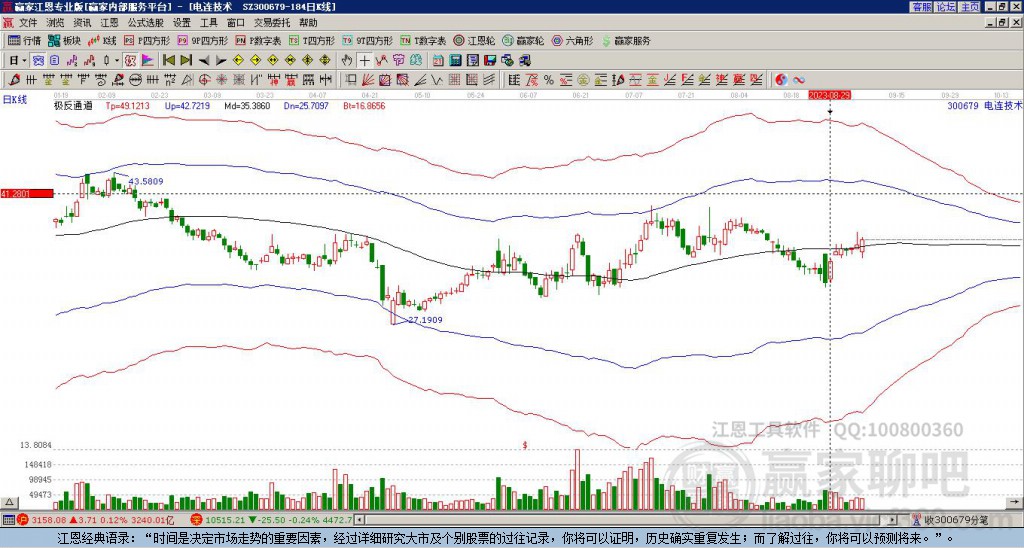
Task: Expand the candlestick style dropdown arrow
Action: [x=118, y=61]
